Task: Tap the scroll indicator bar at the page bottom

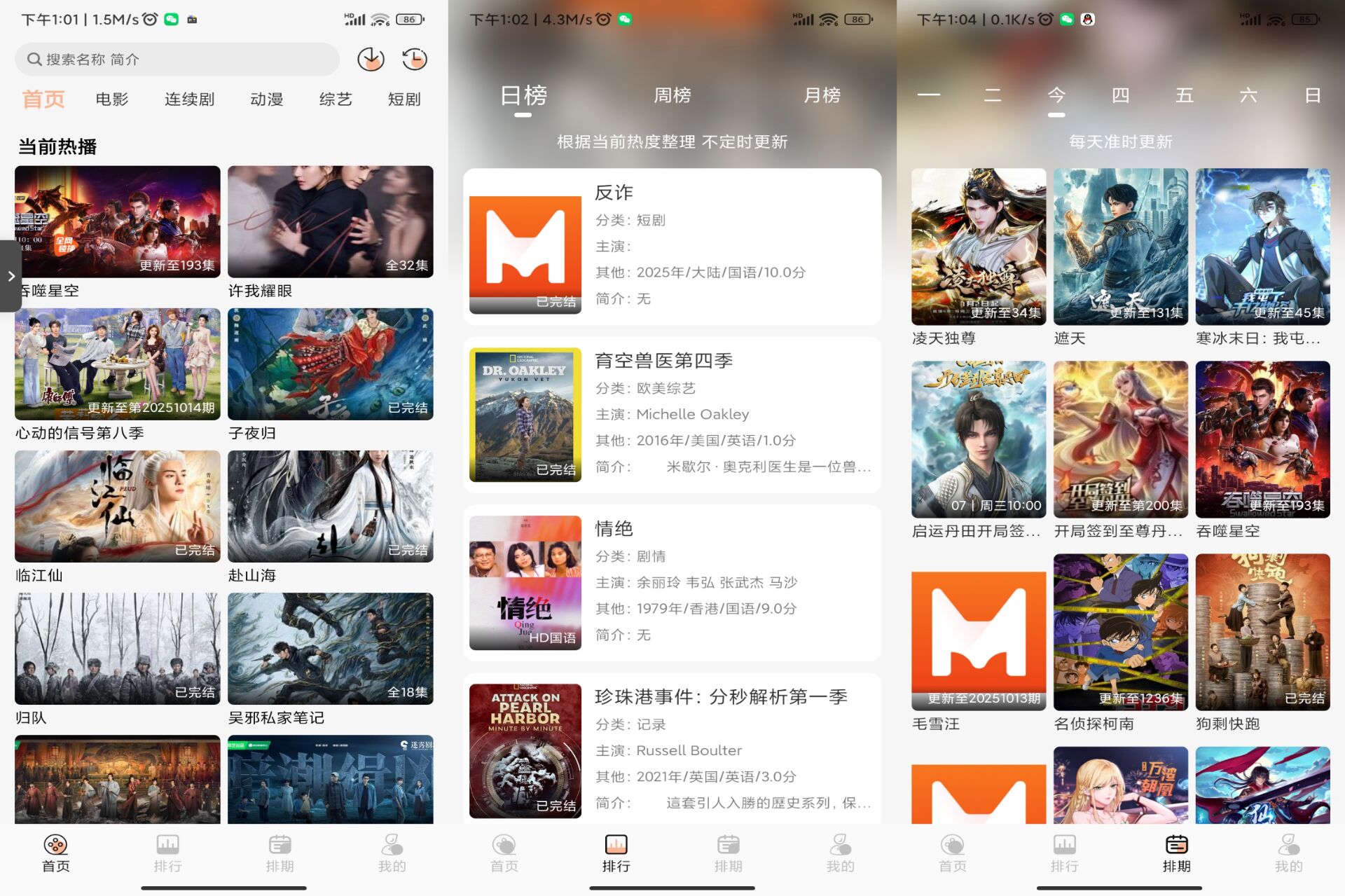Action: click(x=223, y=888)
